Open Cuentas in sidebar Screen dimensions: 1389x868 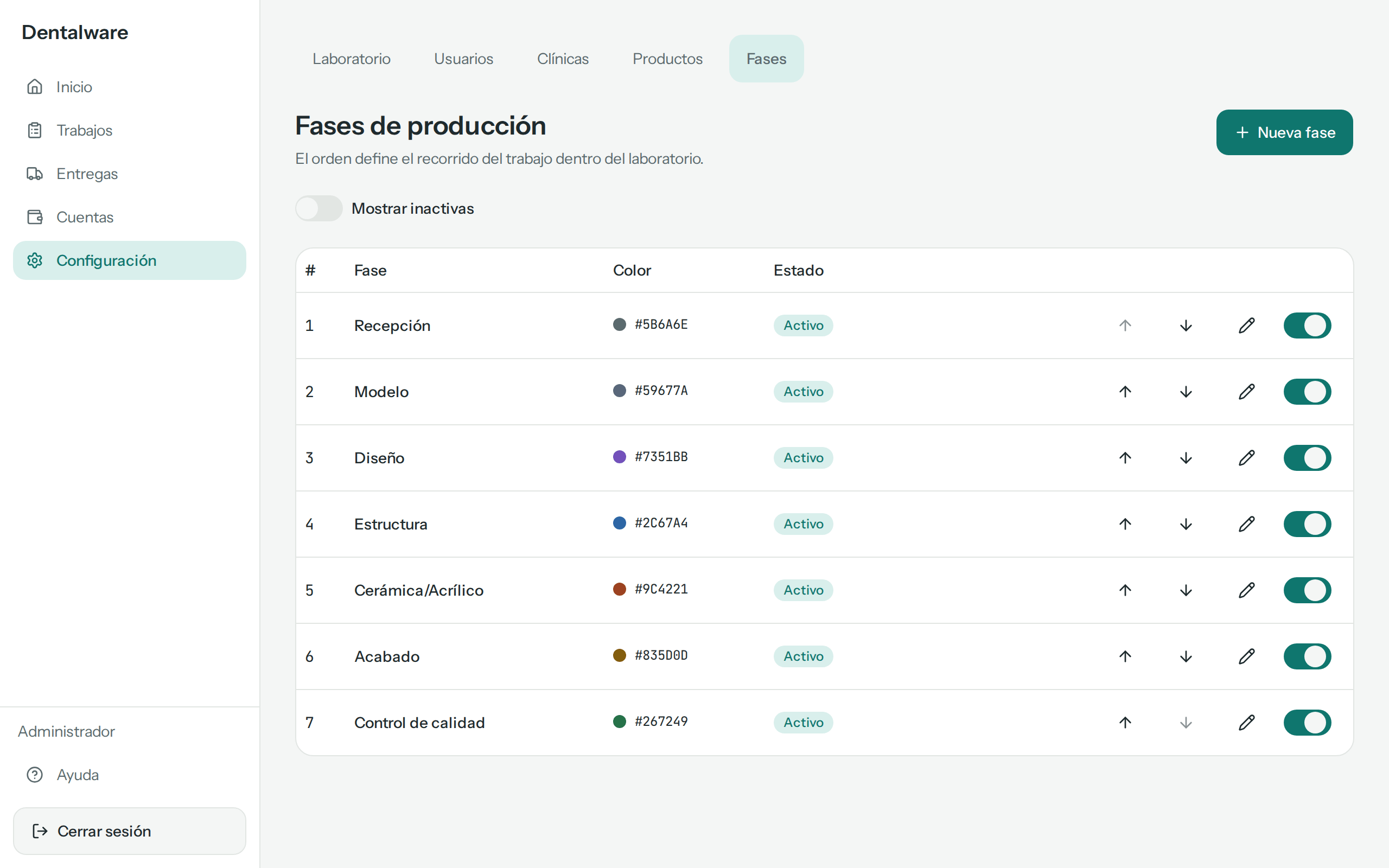coord(130,217)
